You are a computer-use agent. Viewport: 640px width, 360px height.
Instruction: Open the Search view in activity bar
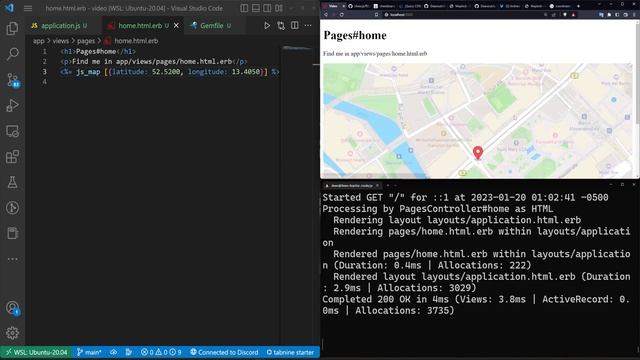click(12, 54)
